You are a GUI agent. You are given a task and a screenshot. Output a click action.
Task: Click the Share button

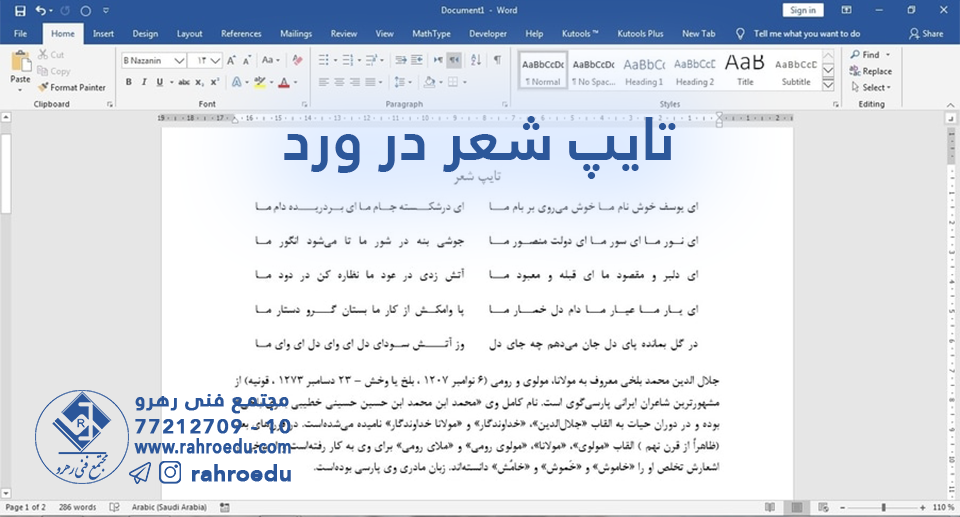pos(926,34)
